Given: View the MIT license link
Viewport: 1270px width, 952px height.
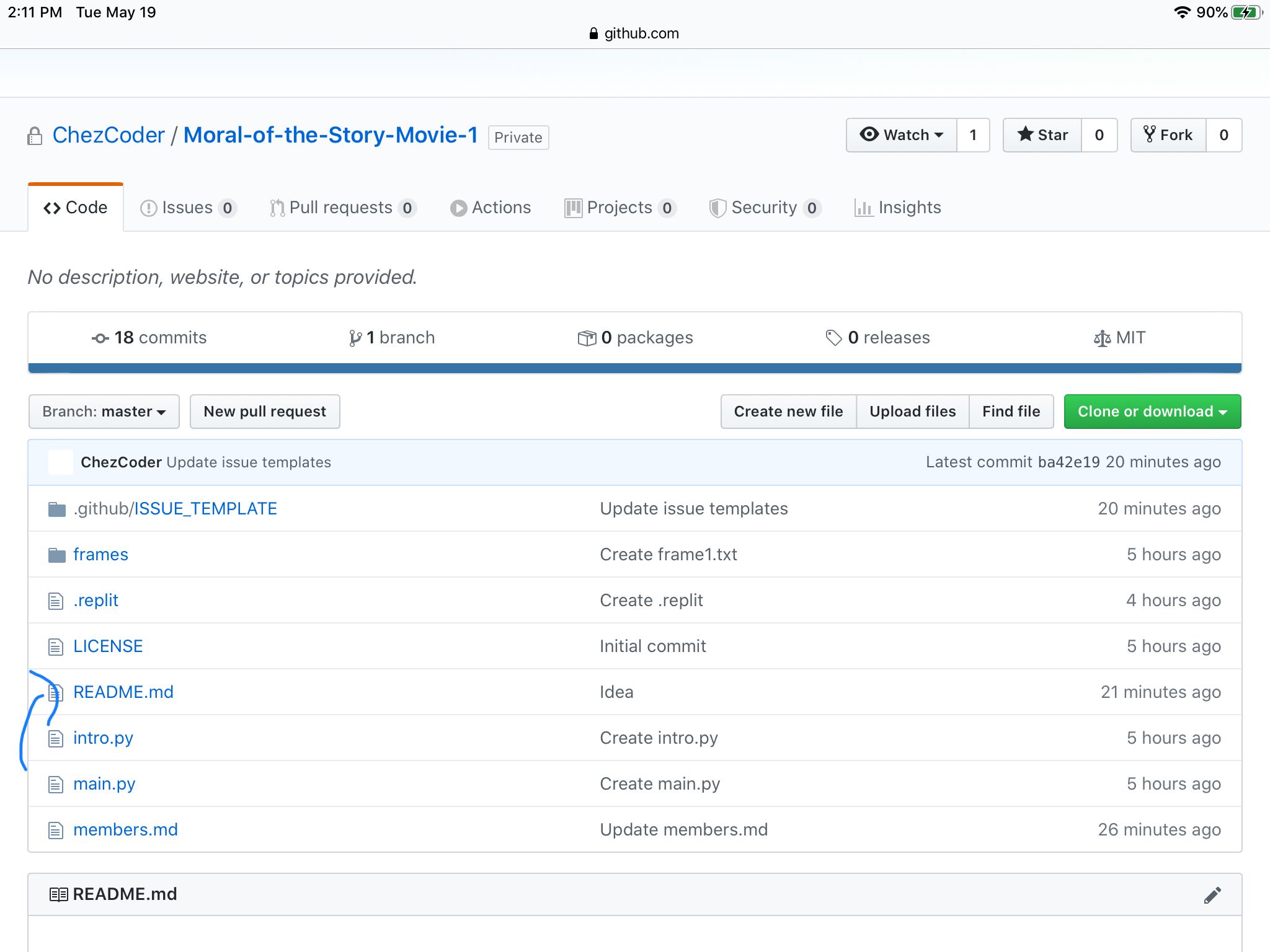Looking at the screenshot, I should click(x=1120, y=338).
